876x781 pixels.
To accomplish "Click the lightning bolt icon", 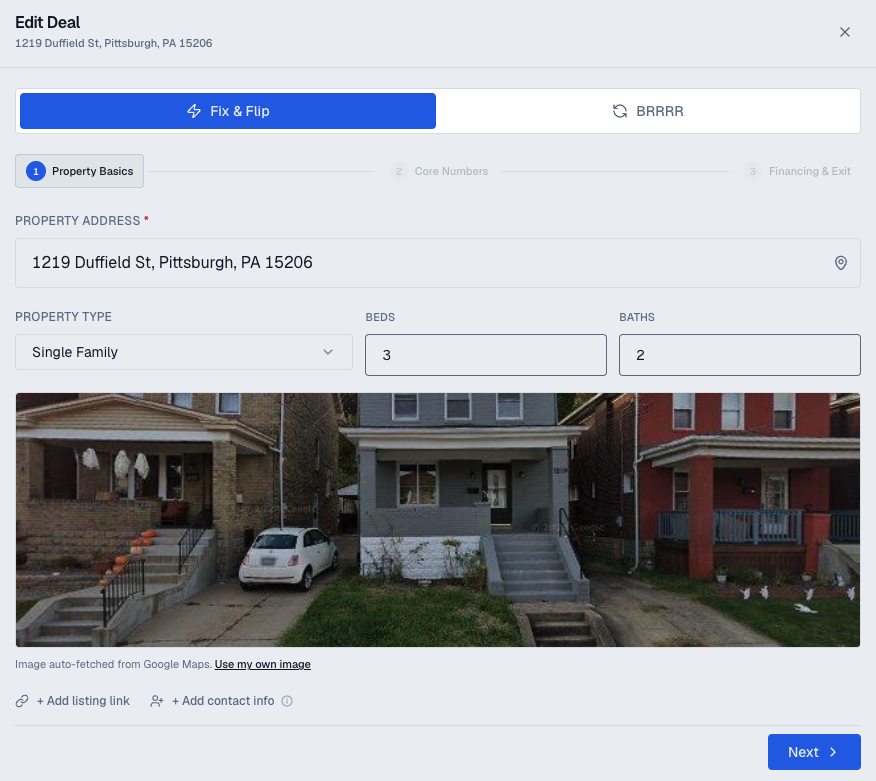I will [x=194, y=111].
